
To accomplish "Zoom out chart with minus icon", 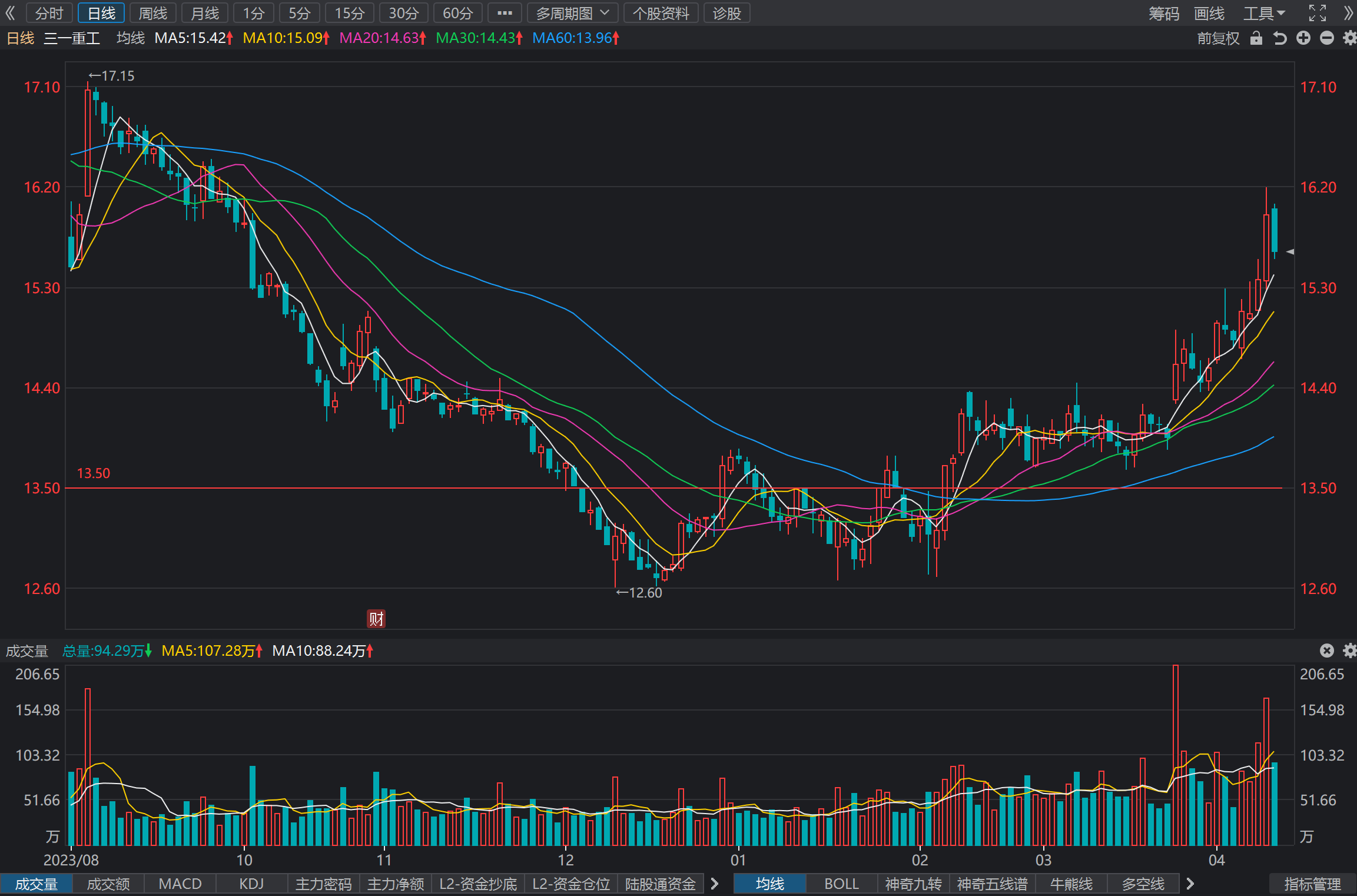I will coord(1326,38).
